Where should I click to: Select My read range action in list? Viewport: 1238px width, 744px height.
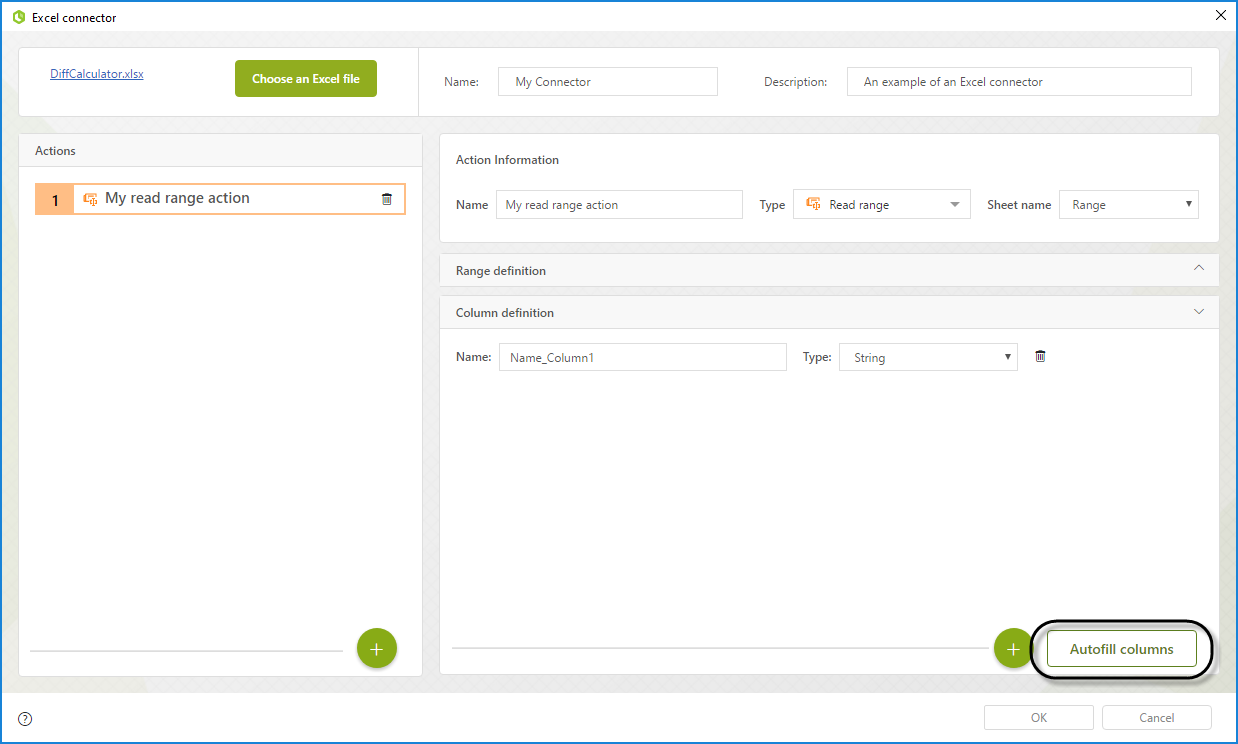click(220, 199)
